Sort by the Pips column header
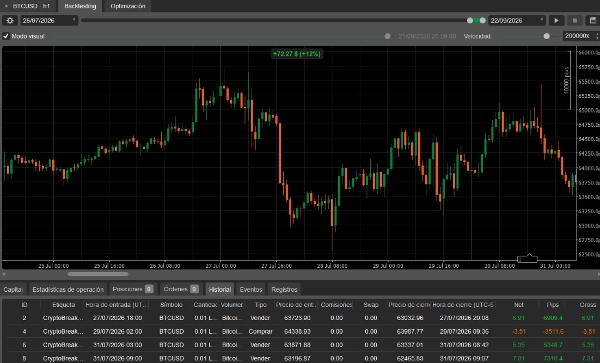Screen dimensions: 600x363 (553, 305)
